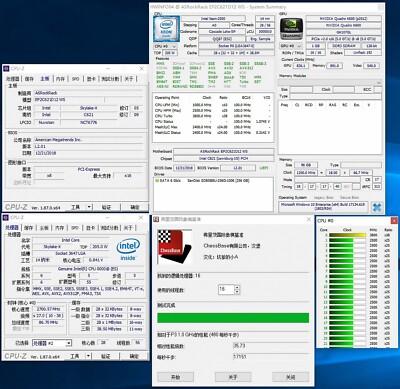400x389 pixels.
Task: Click the SATA 6 Gb/s SanDisk drive entry
Action: pyautogui.click(x=202, y=181)
